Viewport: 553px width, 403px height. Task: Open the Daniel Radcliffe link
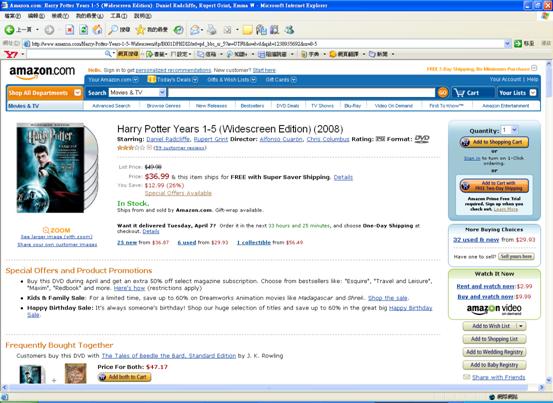(x=168, y=139)
